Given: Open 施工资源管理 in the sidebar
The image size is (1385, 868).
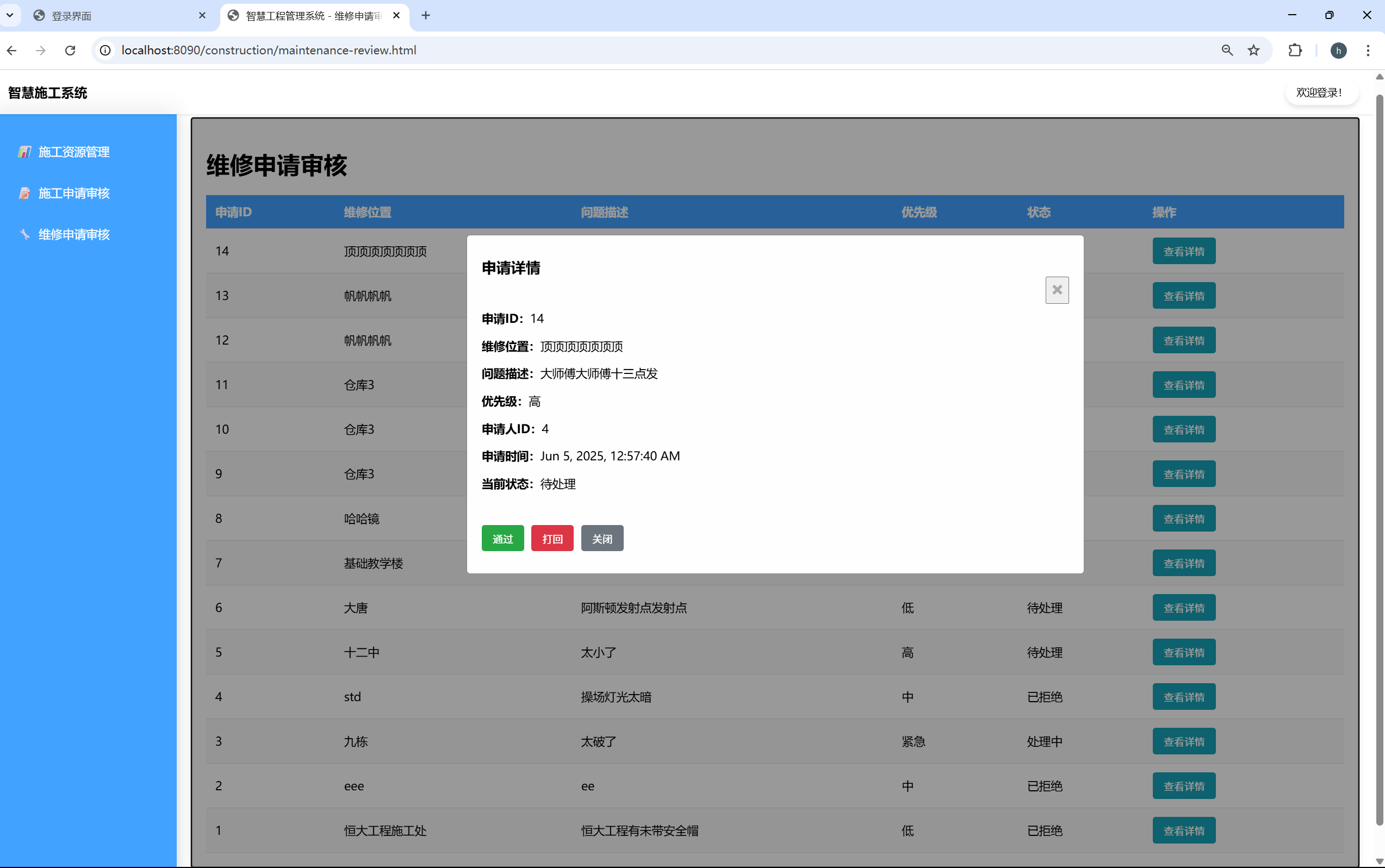Looking at the screenshot, I should [x=73, y=152].
